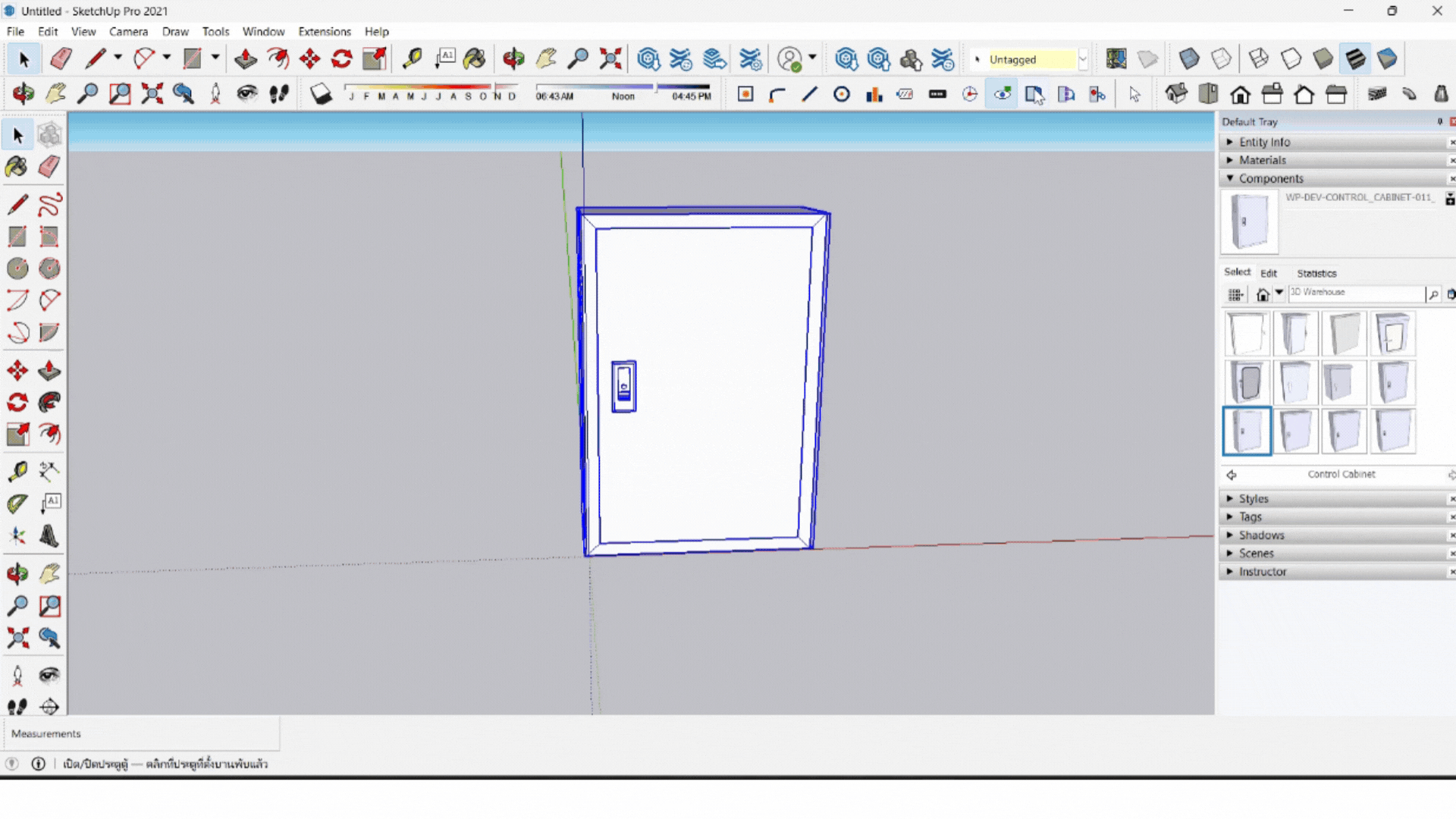
Task: Switch to the Edit tab in Components
Action: tap(1269, 273)
